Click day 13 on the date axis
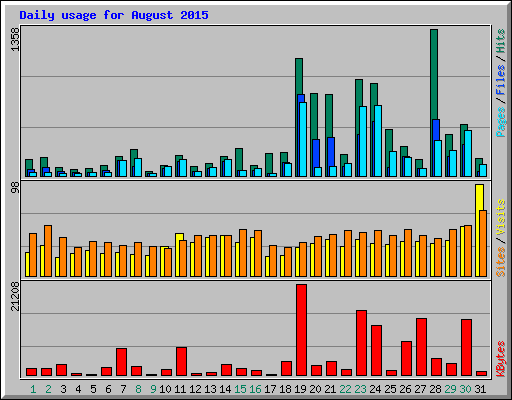Viewport: 512px width, 400px height. pyautogui.click(x=210, y=389)
